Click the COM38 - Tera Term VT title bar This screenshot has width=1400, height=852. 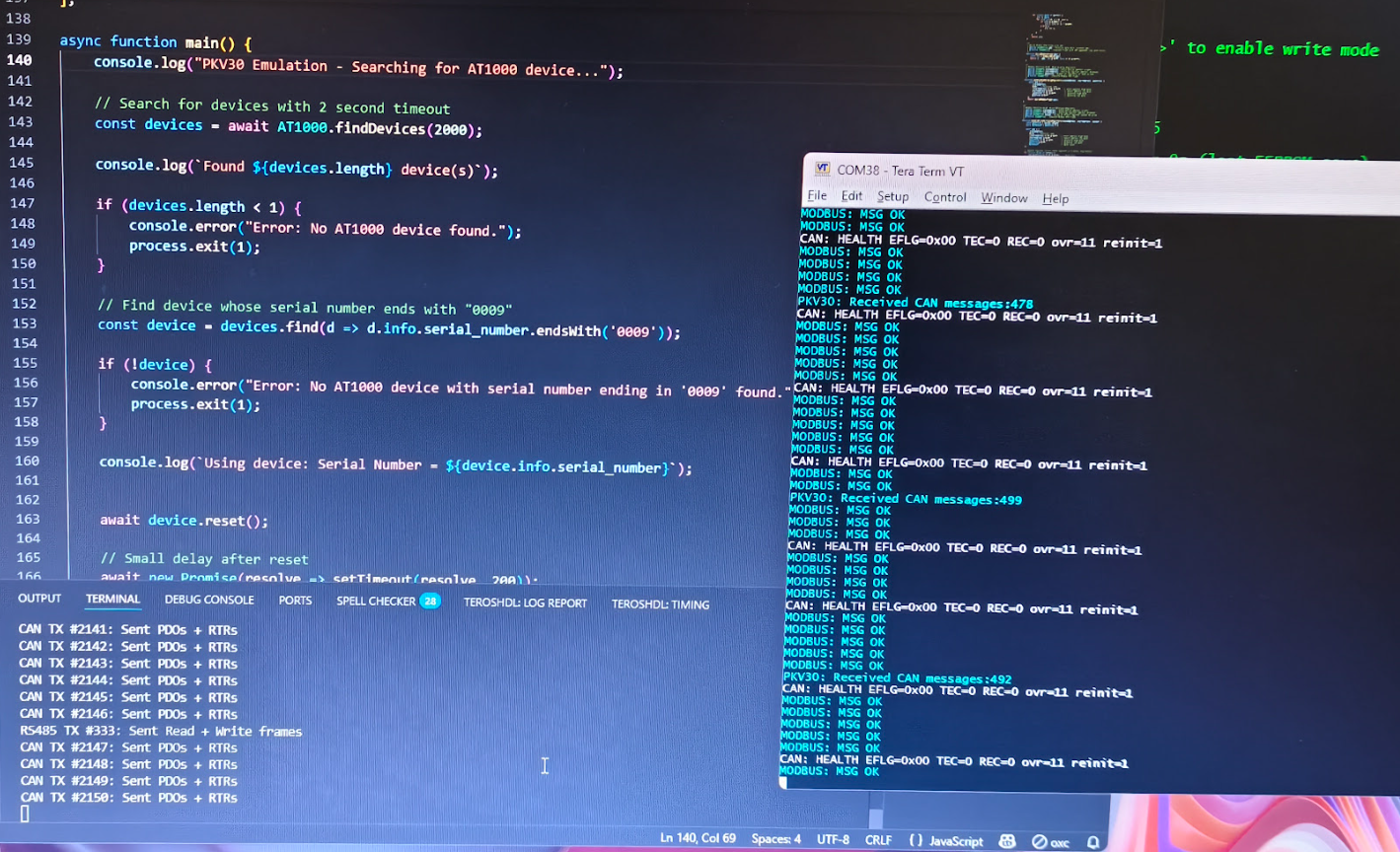(x=1101, y=171)
